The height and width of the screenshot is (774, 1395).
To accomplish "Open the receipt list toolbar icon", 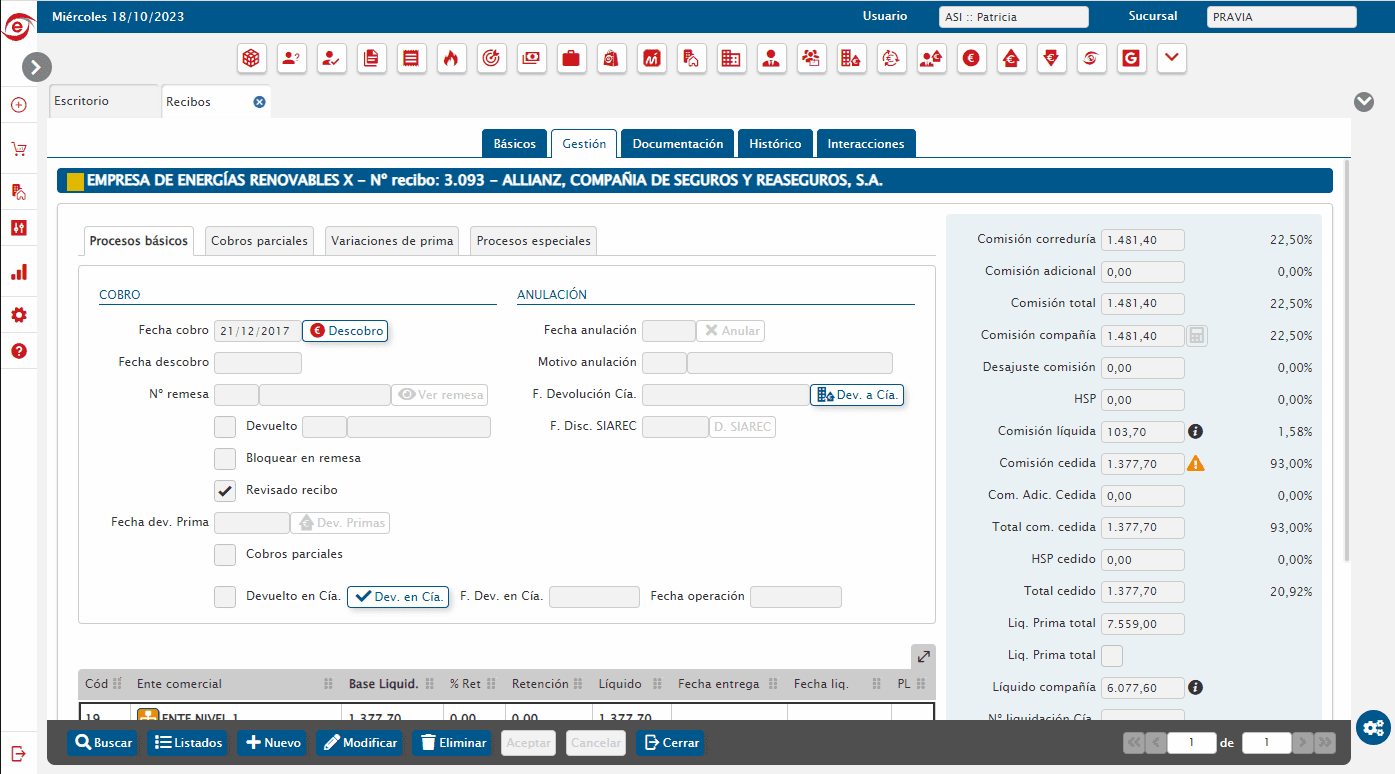I will coord(411,59).
